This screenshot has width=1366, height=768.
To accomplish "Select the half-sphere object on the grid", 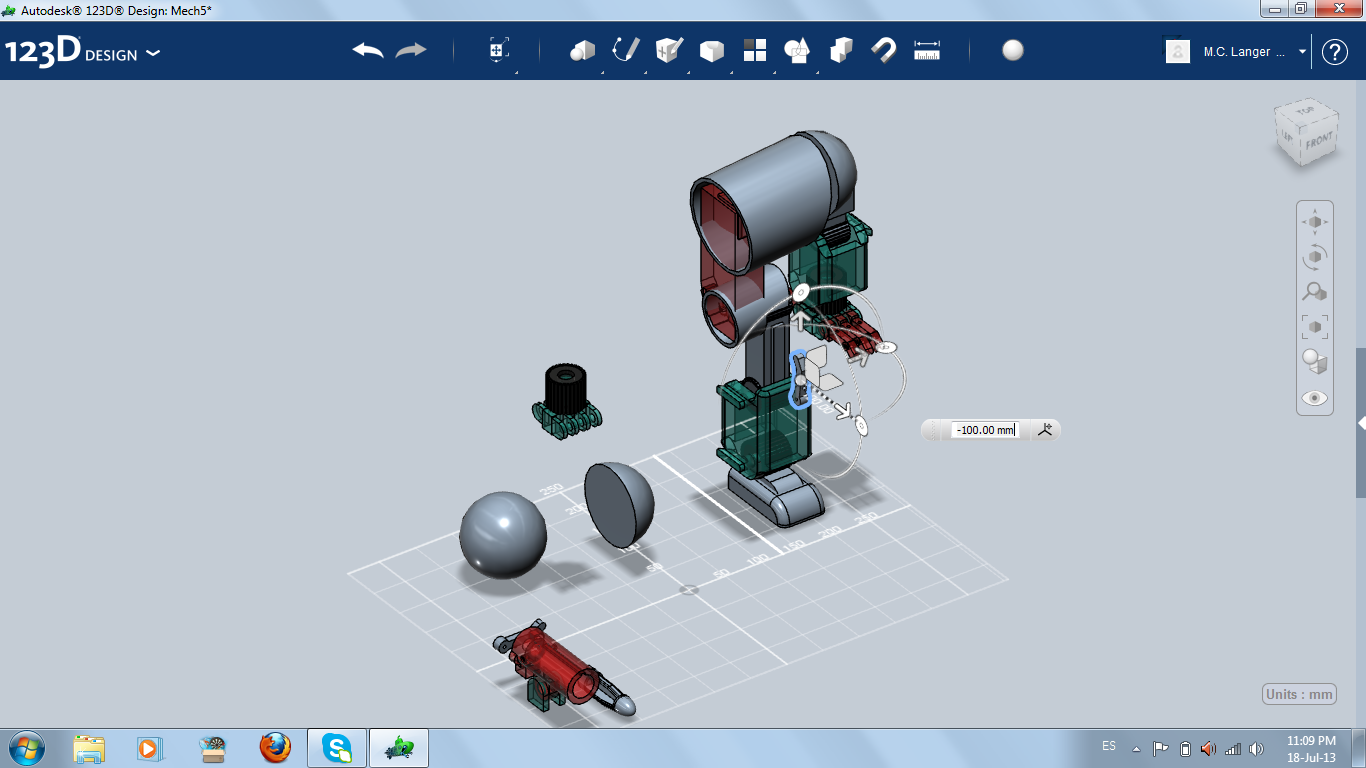I will click(x=619, y=505).
